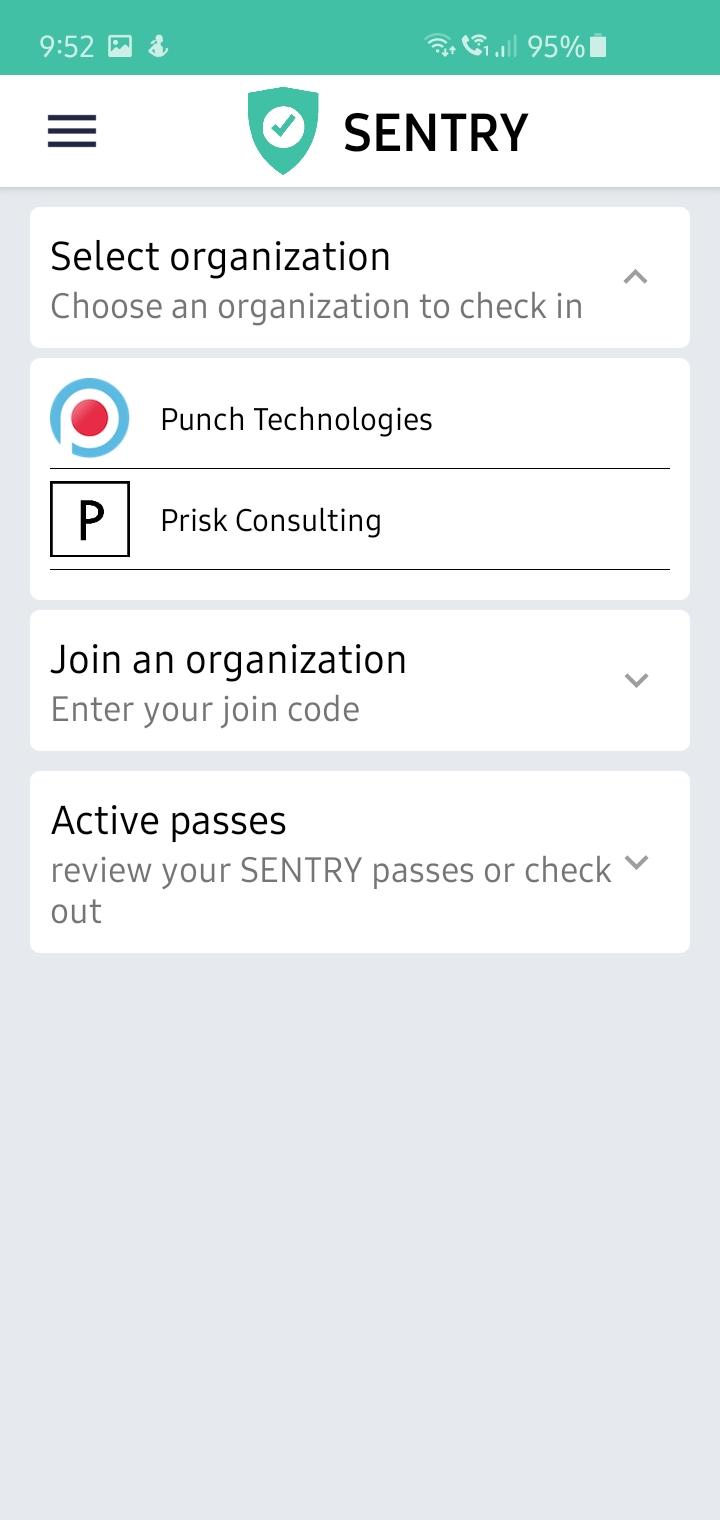Tap the 9:52 clock in status bar

click(x=66, y=46)
